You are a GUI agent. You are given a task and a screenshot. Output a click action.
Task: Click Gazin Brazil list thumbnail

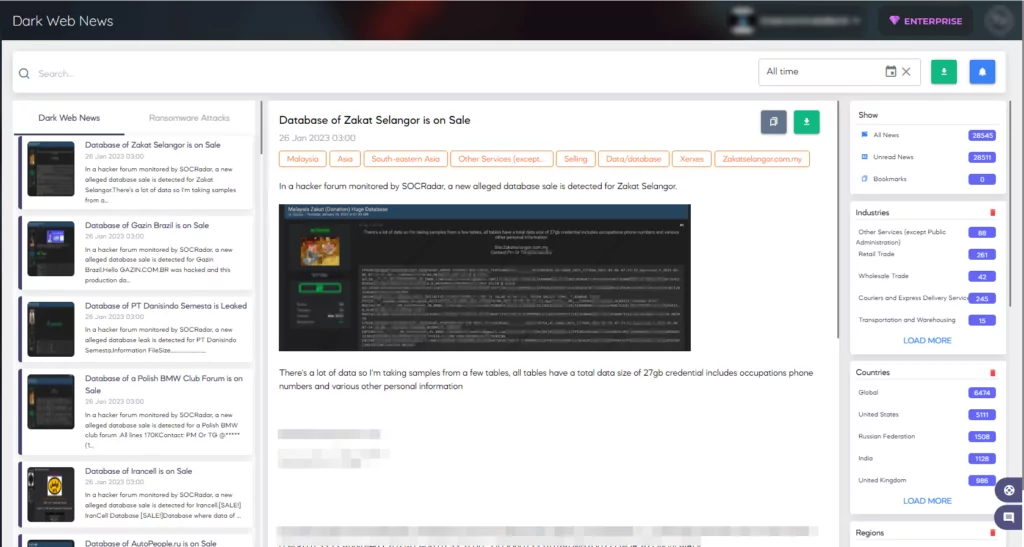point(51,249)
